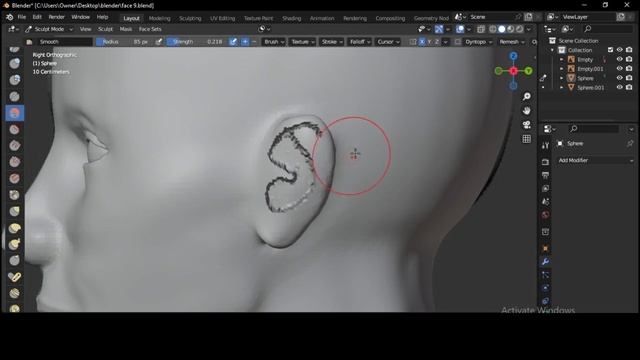Image resolution: width=640 pixels, height=360 pixels.
Task: Open the Texture settings dropdown
Action: point(302,42)
